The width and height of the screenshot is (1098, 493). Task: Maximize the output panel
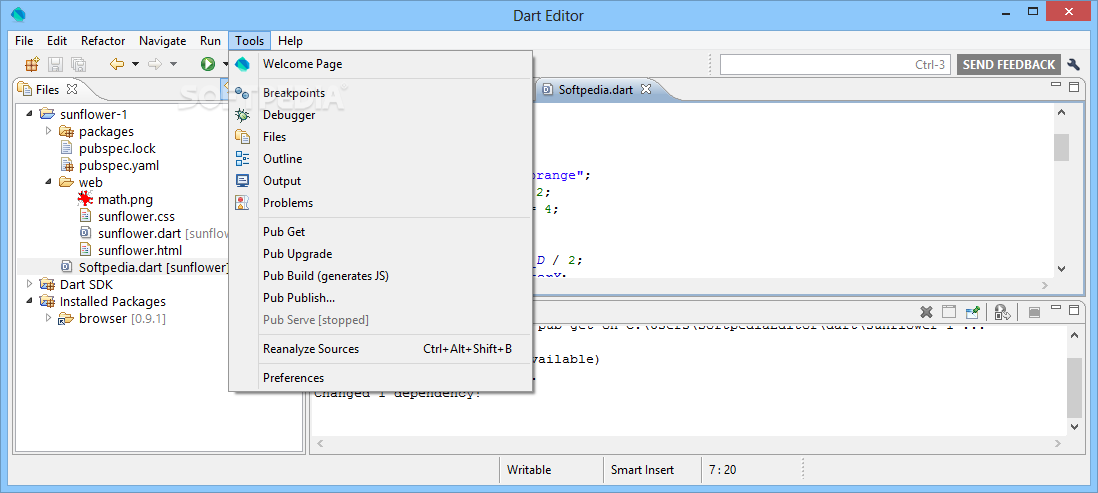tap(1073, 309)
